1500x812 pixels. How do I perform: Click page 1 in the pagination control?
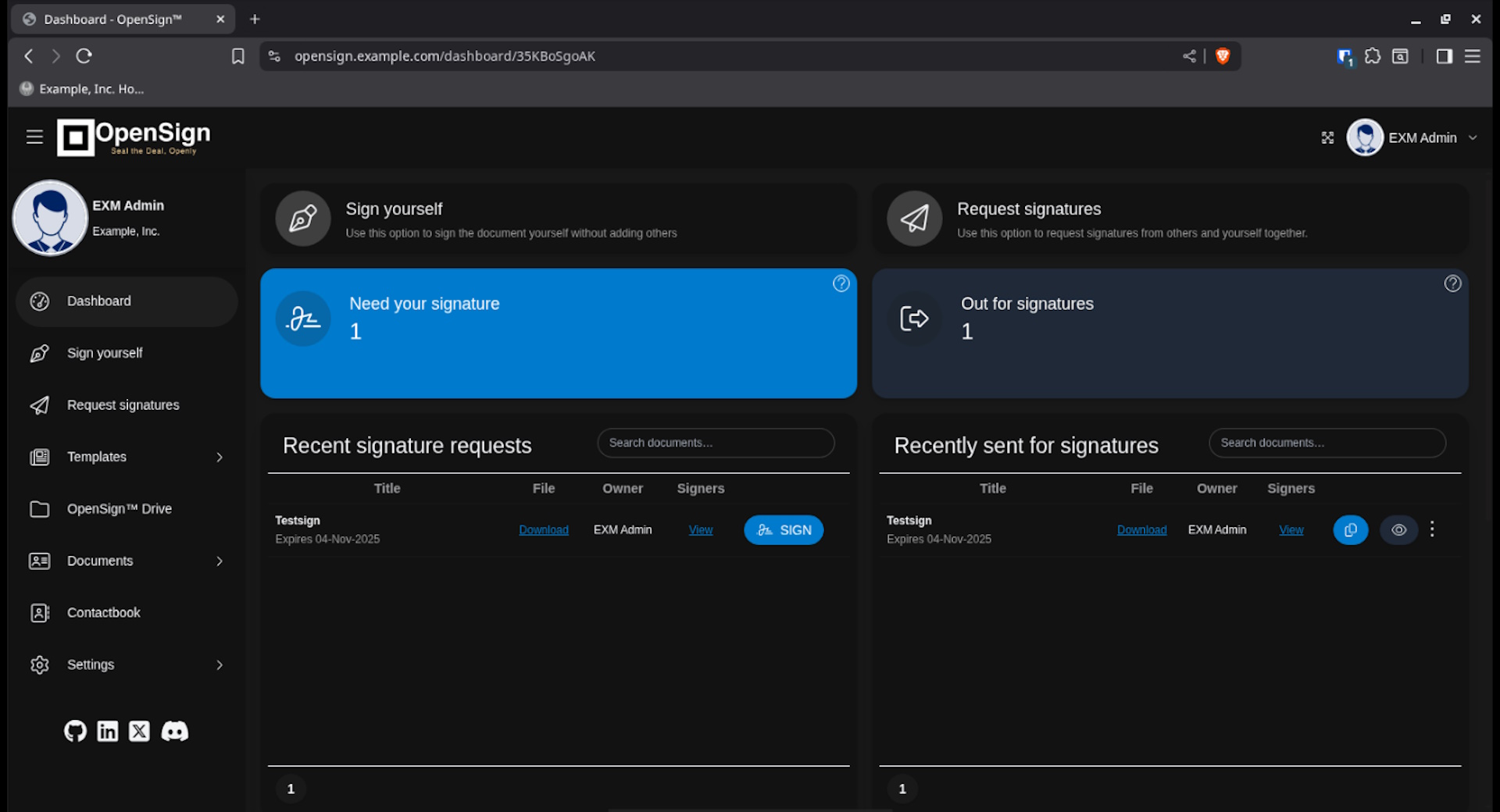click(291, 789)
